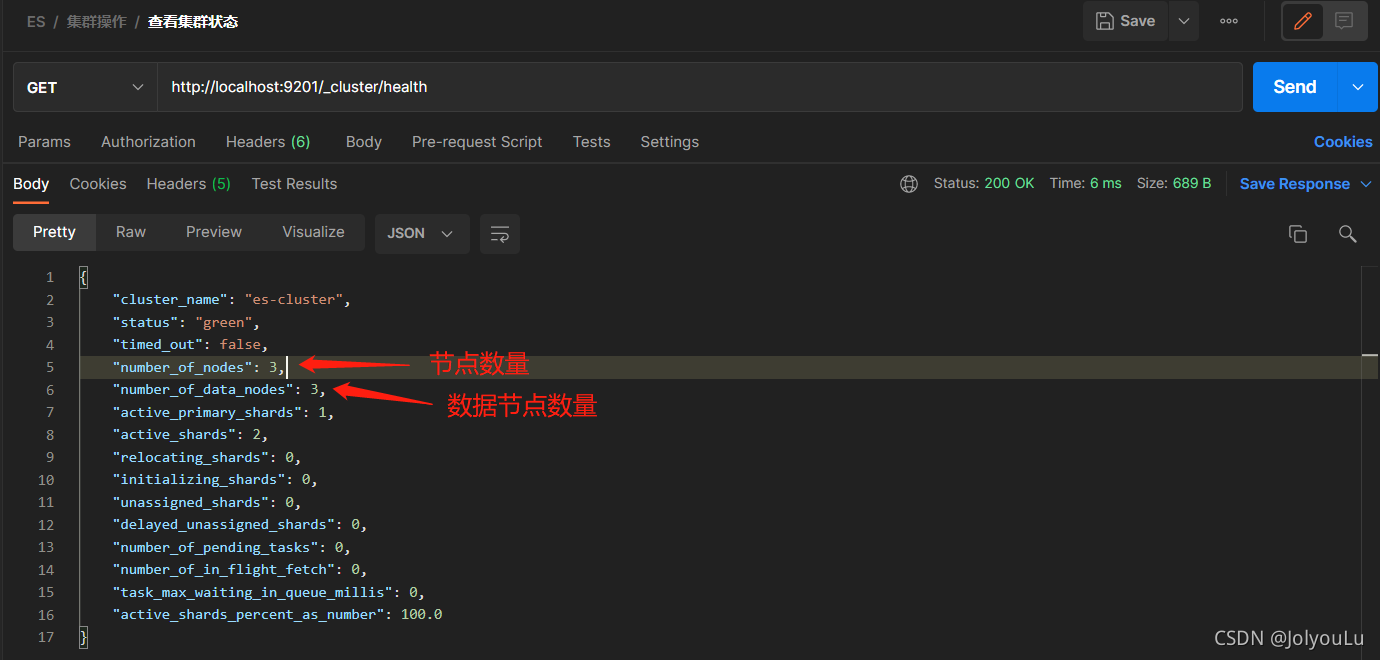This screenshot has width=1380, height=660.
Task: Click the "task_max_waiting_in_queue_millis" line
Action: 269,592
